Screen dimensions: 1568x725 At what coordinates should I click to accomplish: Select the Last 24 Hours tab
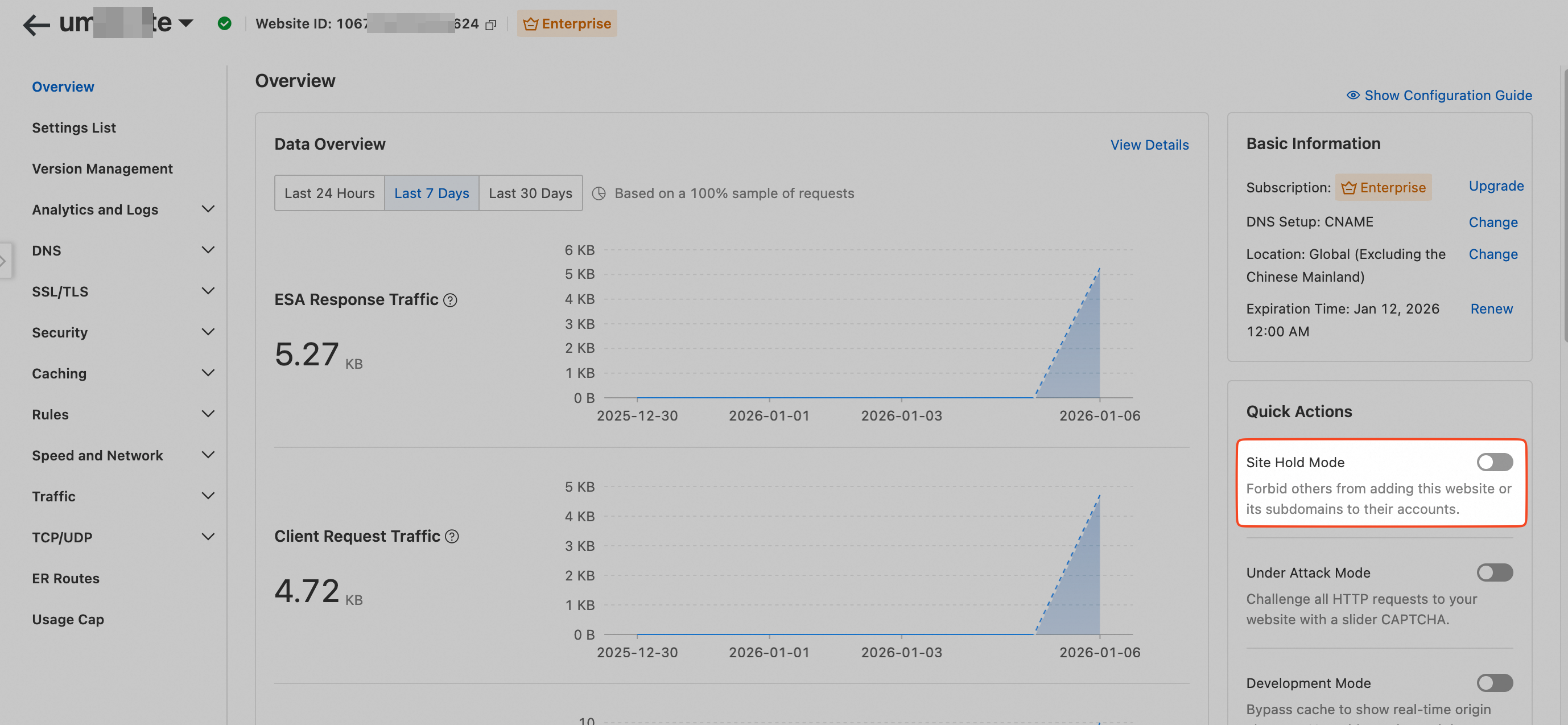click(329, 193)
